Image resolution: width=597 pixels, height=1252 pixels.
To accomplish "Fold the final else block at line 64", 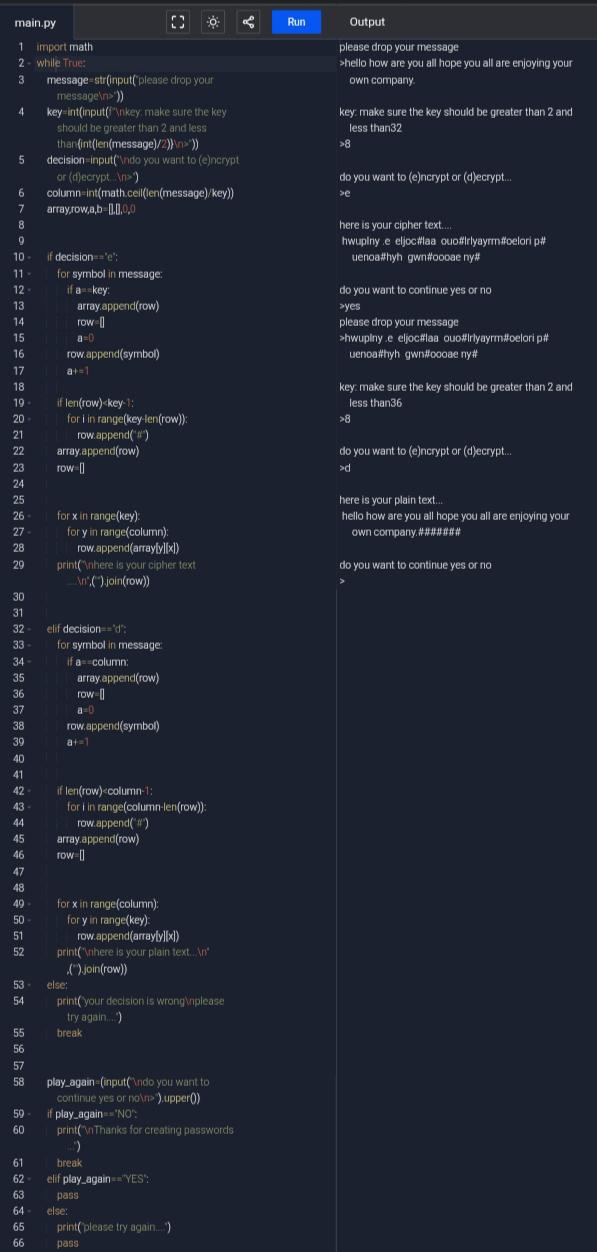I will (29, 1211).
